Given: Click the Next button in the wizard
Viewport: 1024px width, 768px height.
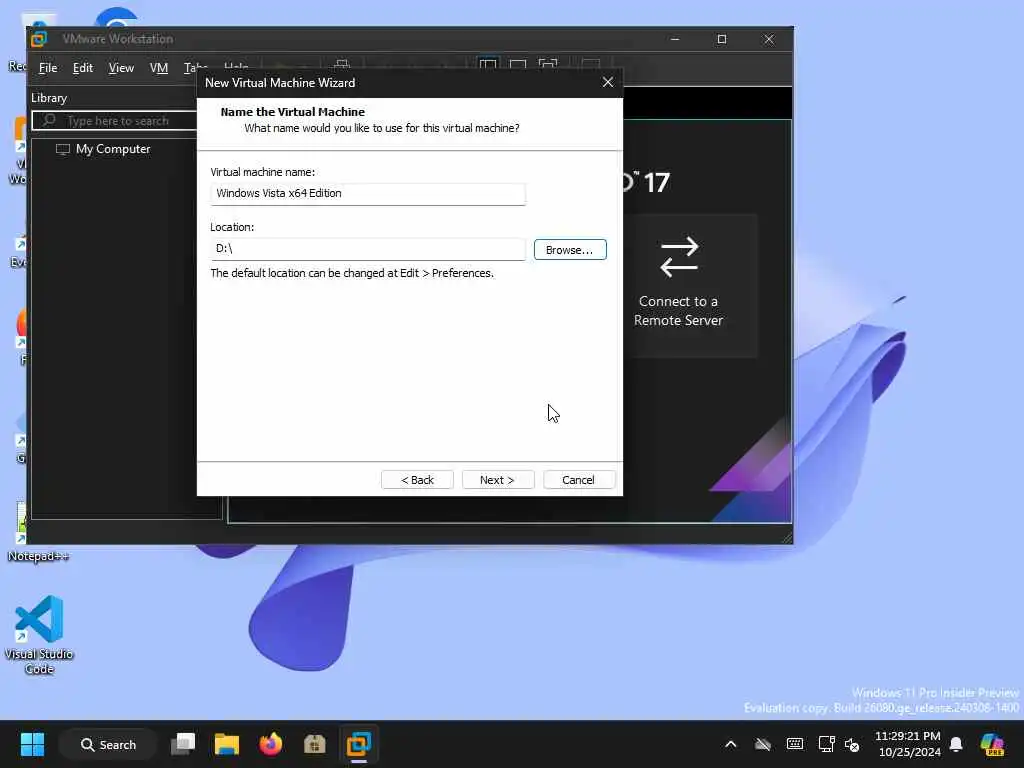Looking at the screenshot, I should pos(498,480).
